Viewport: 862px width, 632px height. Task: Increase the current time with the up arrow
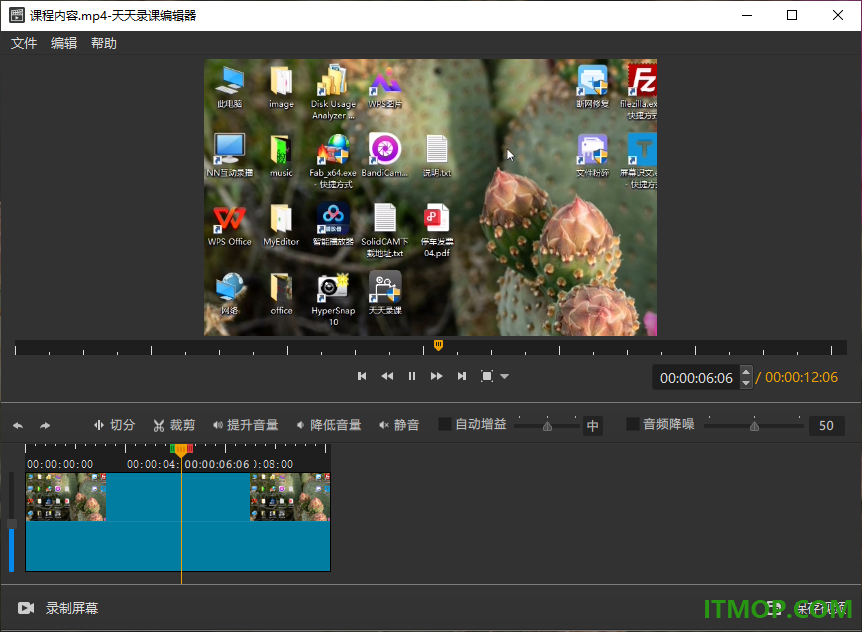click(x=746, y=372)
